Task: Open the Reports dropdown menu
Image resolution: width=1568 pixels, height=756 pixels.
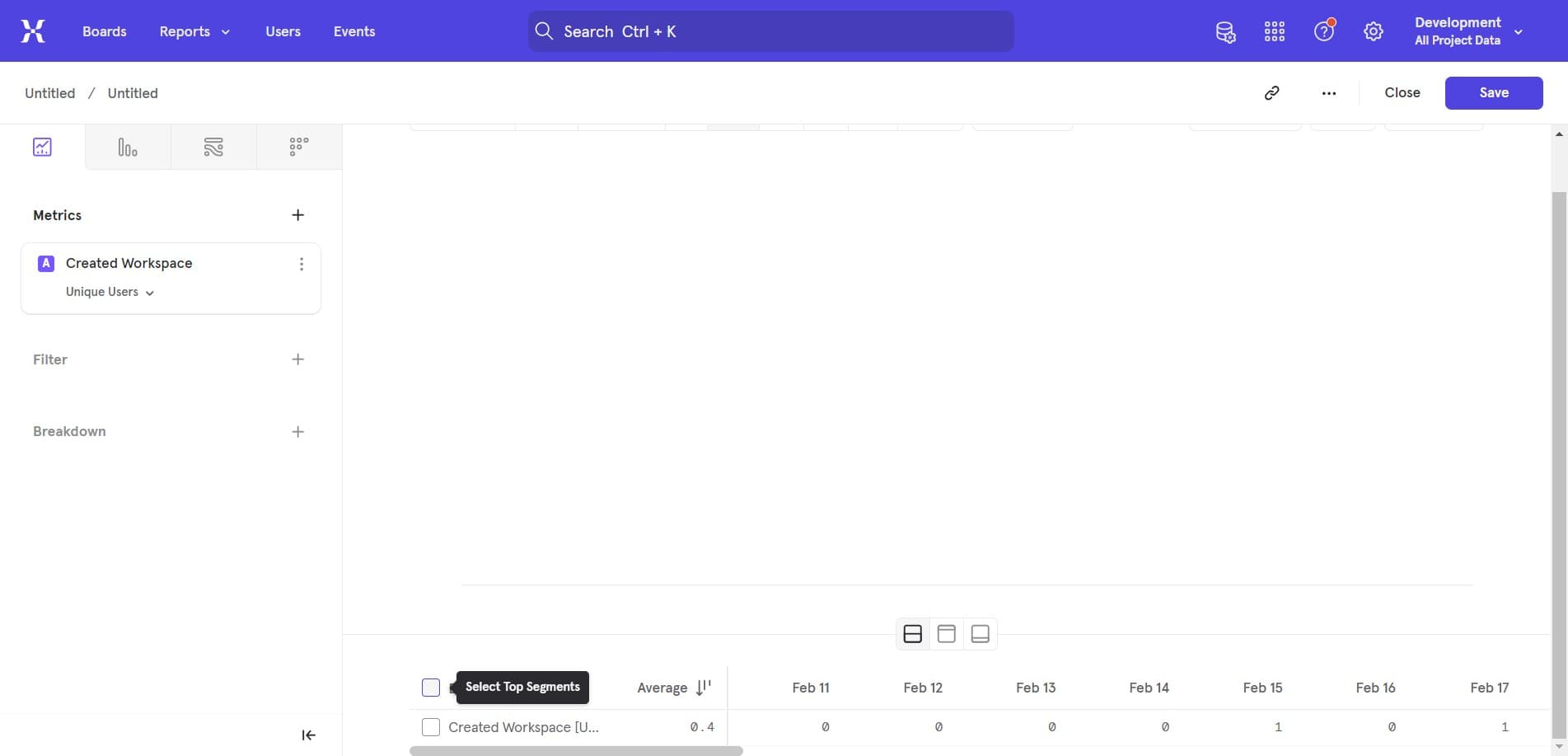Action: point(193,31)
